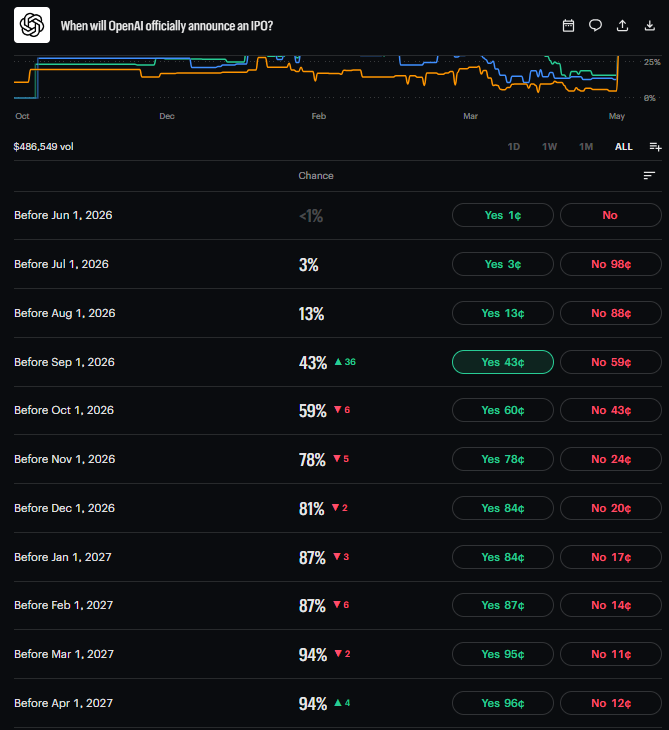Click the 13% chance value
Screen dimensions: 669x730
click(311, 314)
